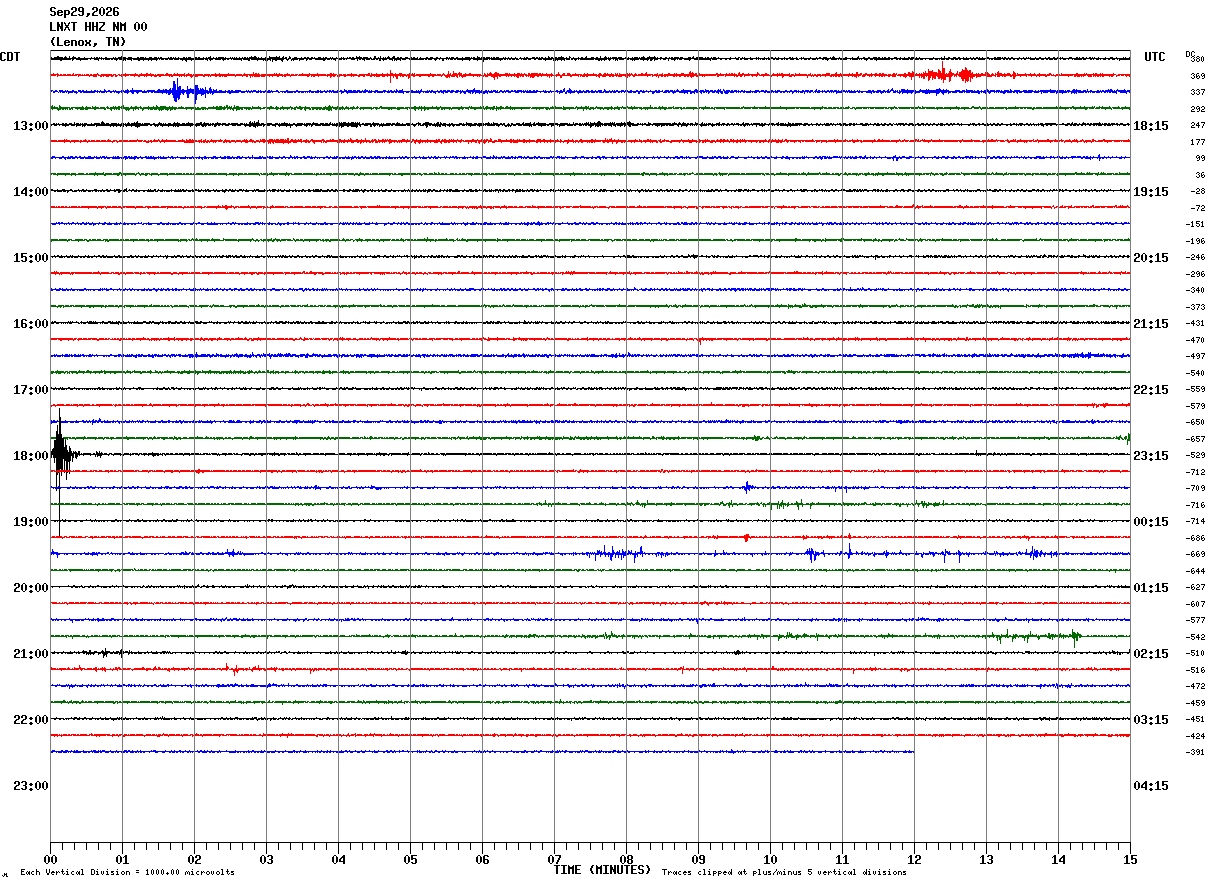Screen dimensions: 1210x886
Task: Select minute 15 on the time axis
Action: [1130, 859]
